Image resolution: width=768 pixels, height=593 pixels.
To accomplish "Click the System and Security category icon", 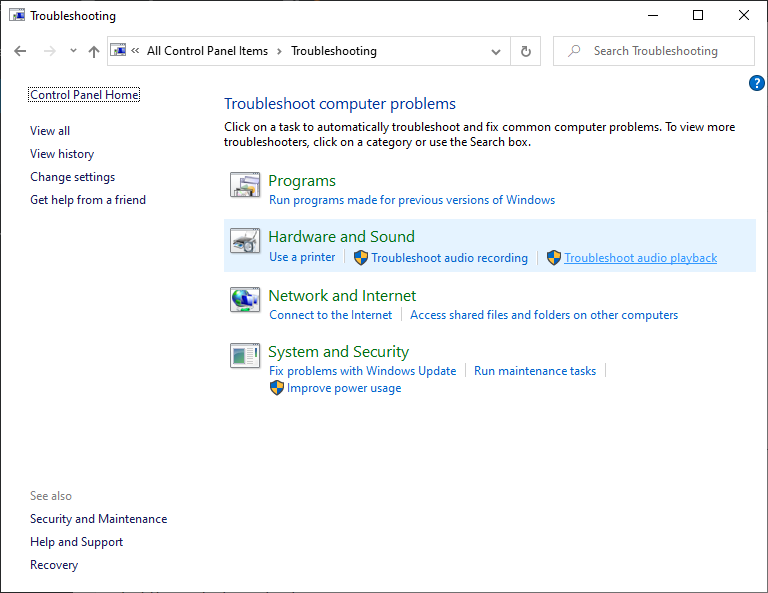I will point(245,356).
